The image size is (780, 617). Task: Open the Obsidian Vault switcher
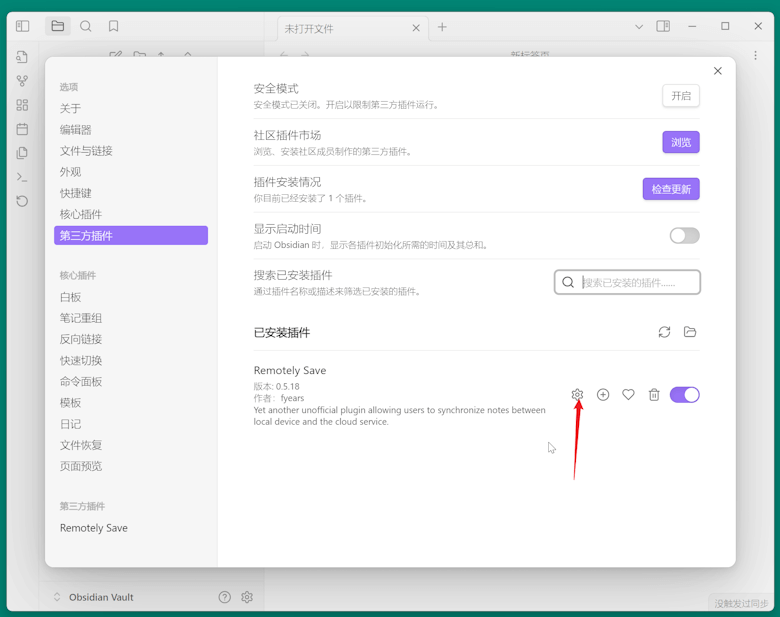click(x=100, y=597)
